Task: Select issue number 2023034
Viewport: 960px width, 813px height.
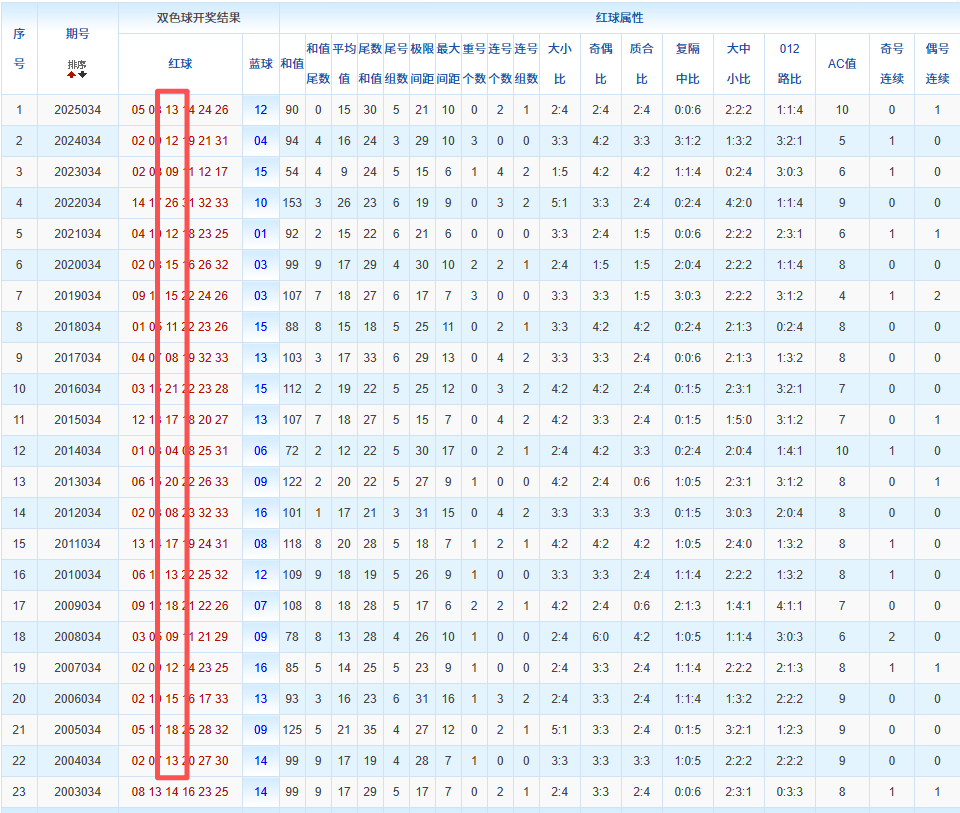Action: (x=77, y=172)
